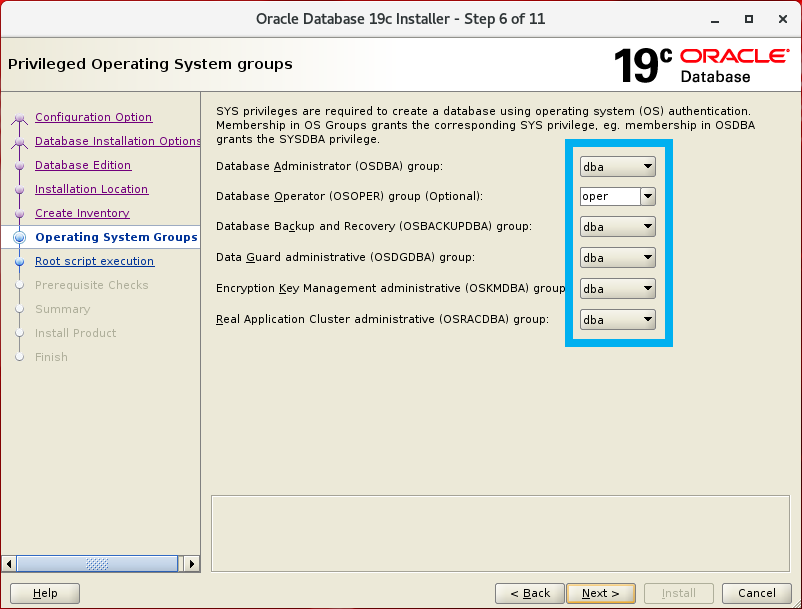This screenshot has width=802, height=609.
Task: Click the Database Installation Options step bullet
Action: 19,142
